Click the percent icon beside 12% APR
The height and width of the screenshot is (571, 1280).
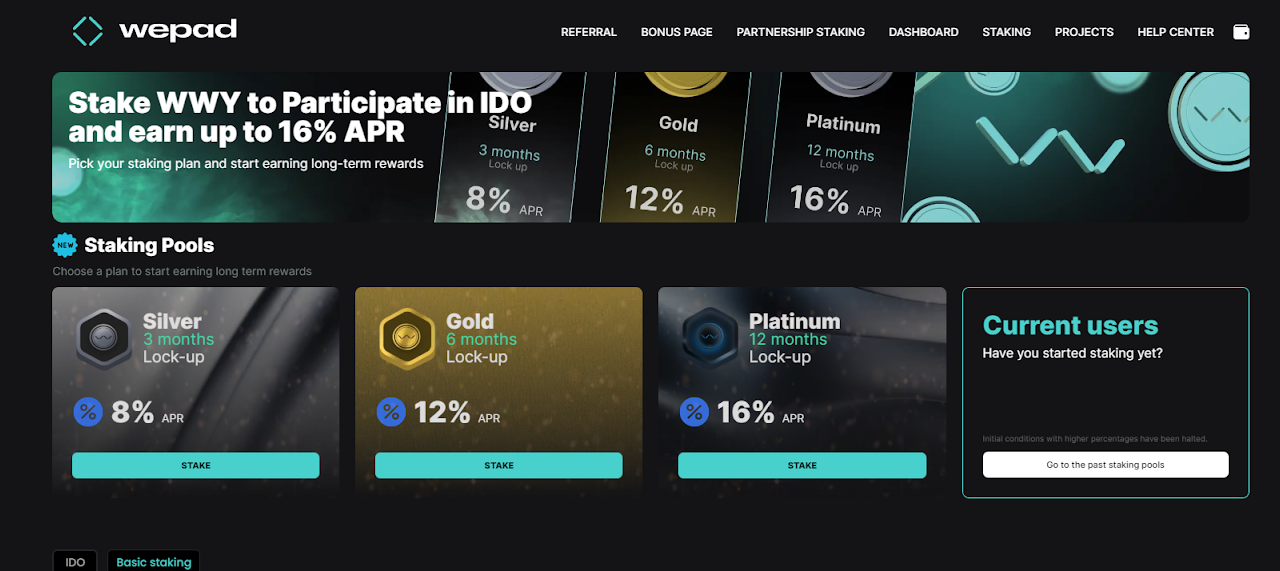point(391,411)
